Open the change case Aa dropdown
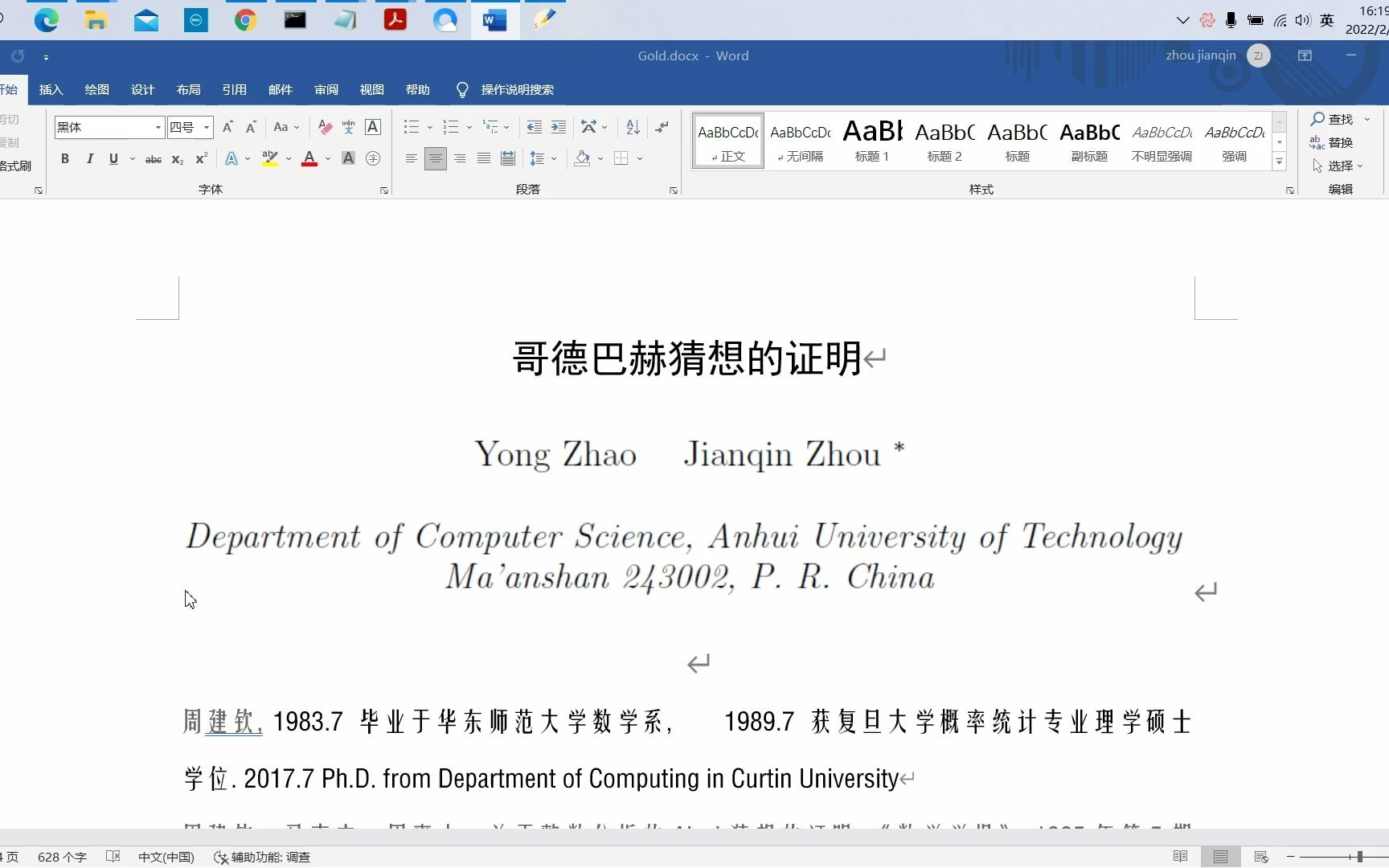Image resolution: width=1389 pixels, height=868 pixels. 286,127
